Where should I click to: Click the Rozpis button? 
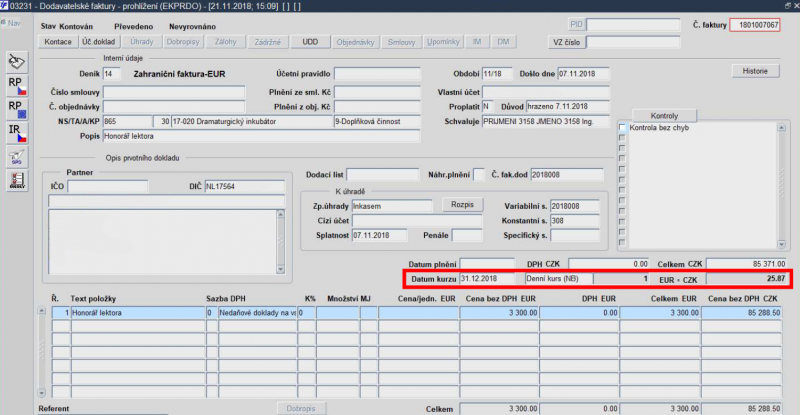[462, 205]
